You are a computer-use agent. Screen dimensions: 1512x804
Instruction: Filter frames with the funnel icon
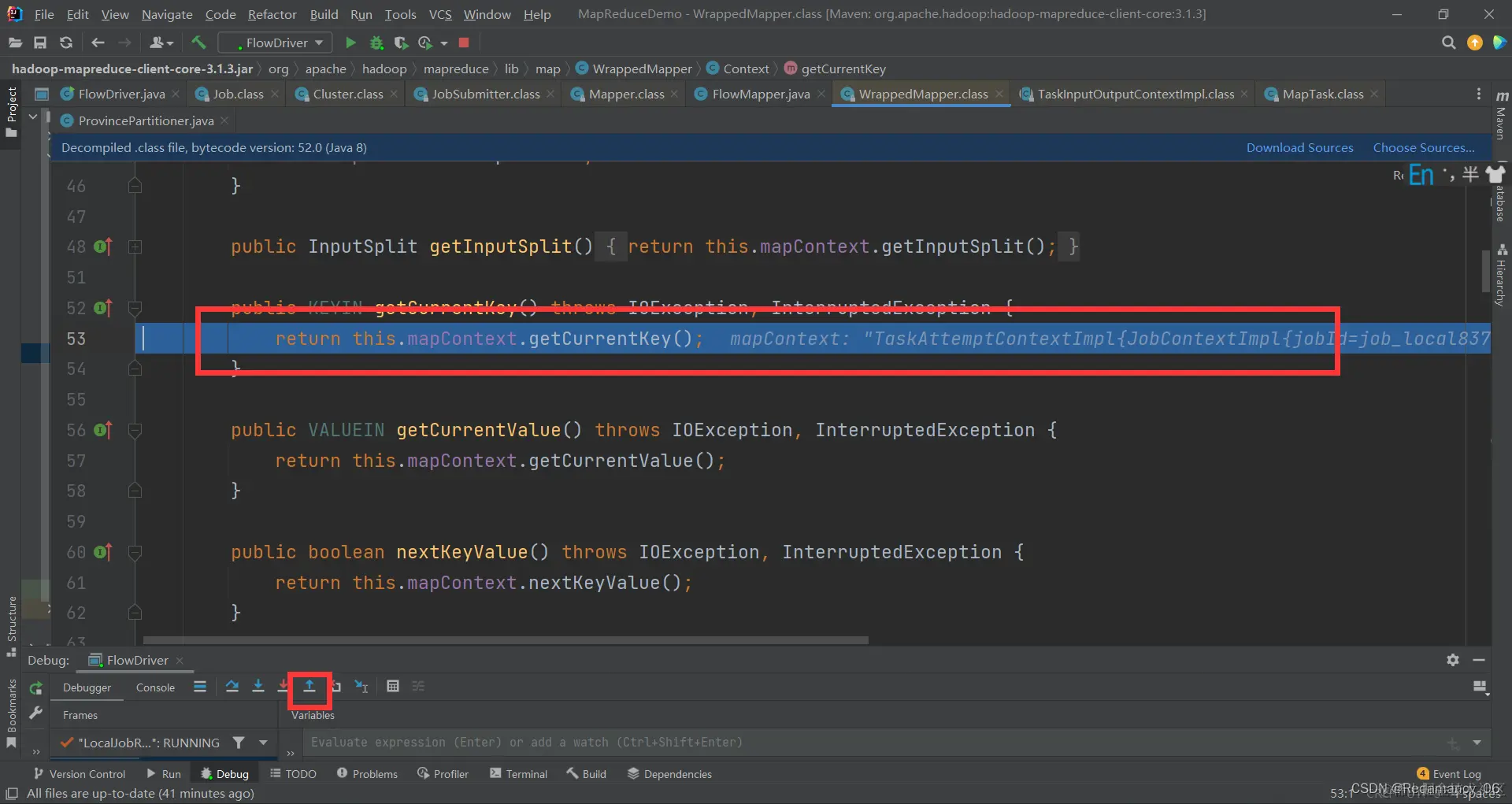point(239,743)
